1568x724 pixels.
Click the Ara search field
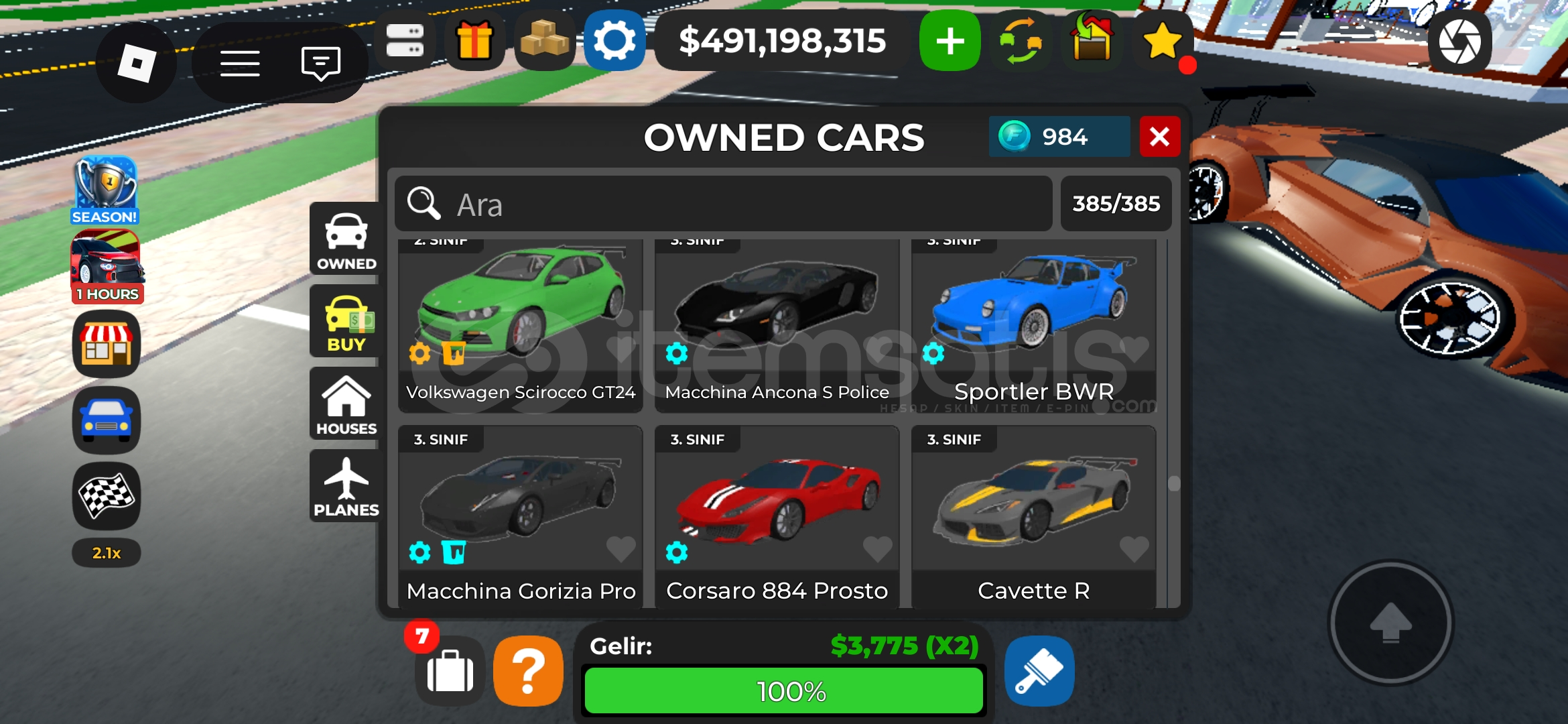click(723, 204)
